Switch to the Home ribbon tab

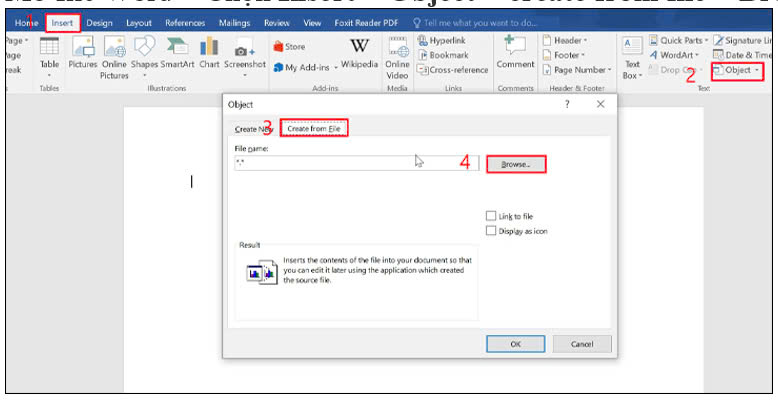26,23
